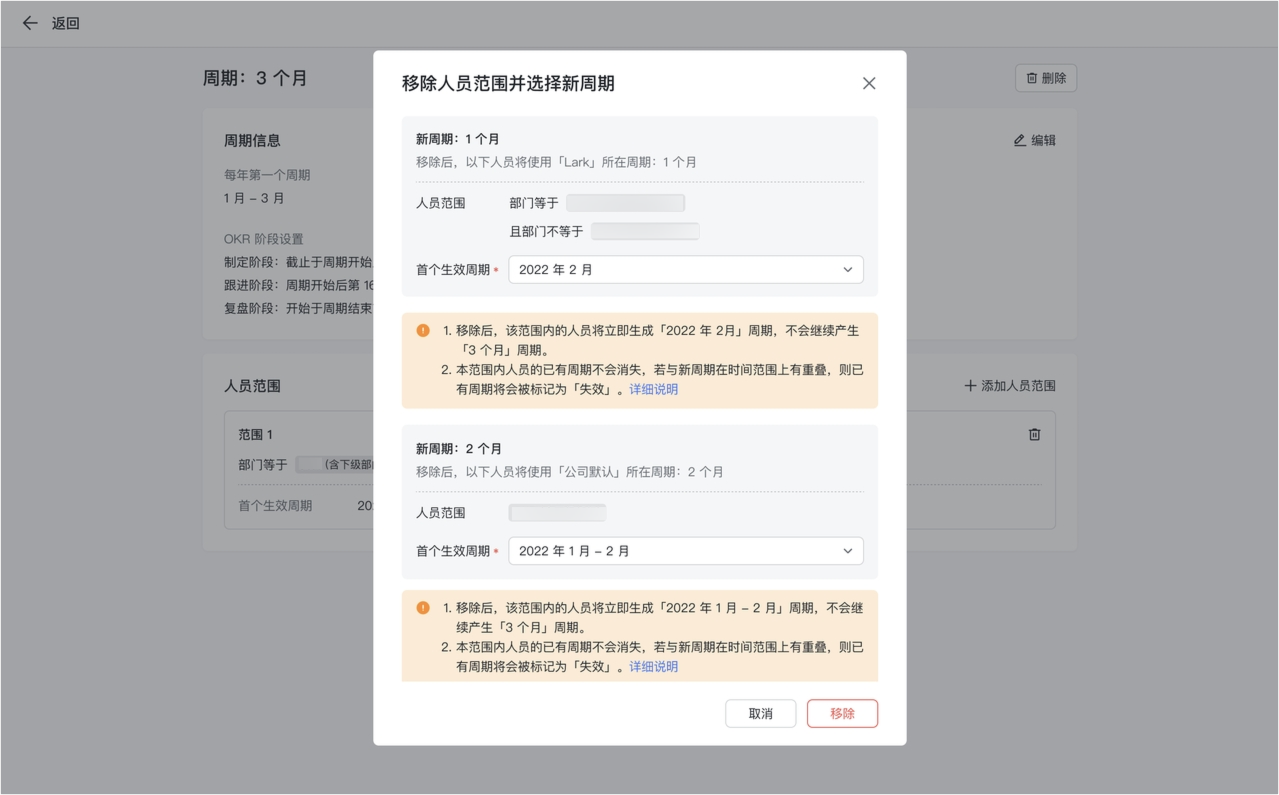Click 编辑 with the pencil icon
1279x795 pixels.
[1035, 140]
